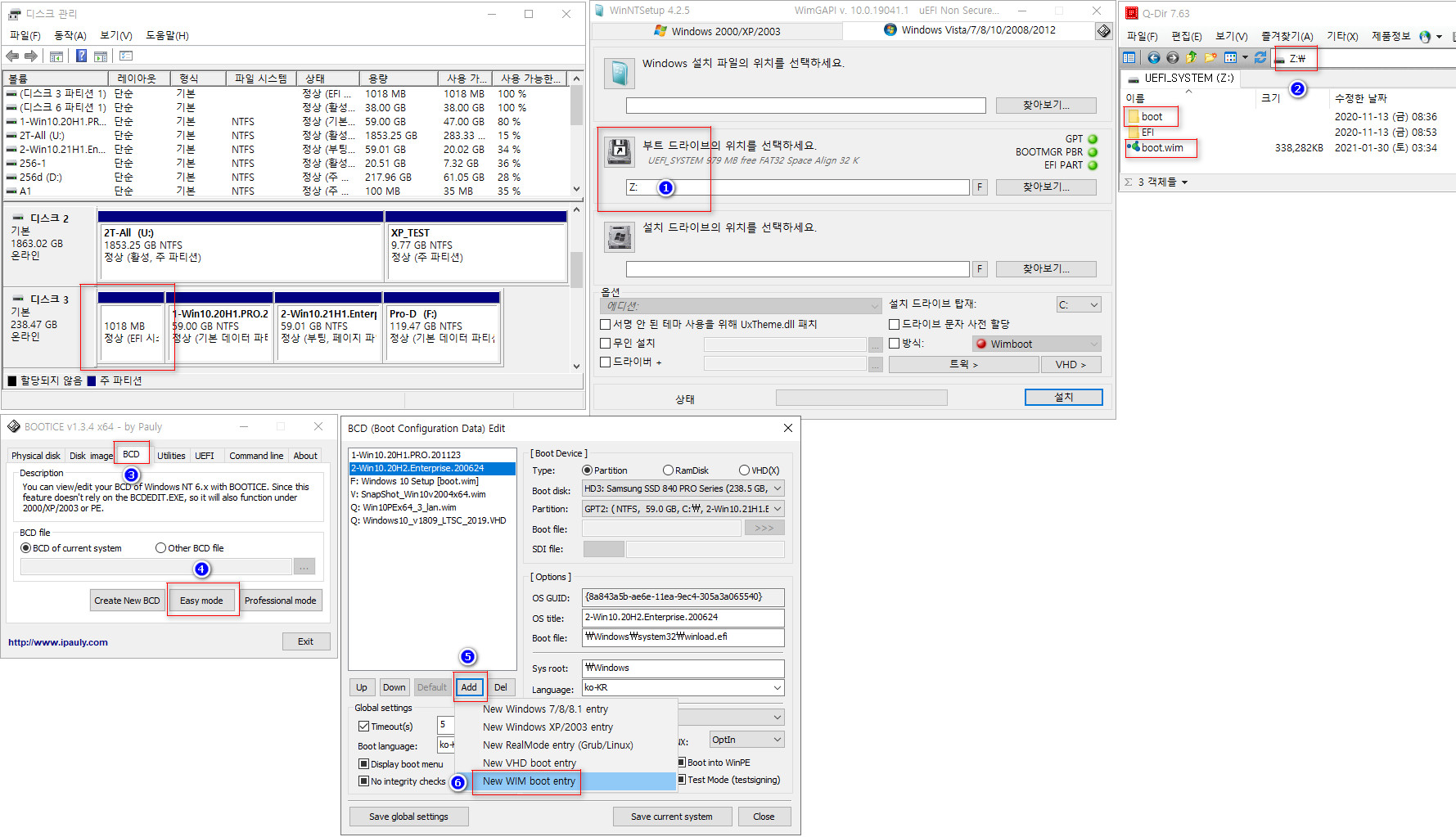Open http://www.ipauly.com link
Screen dimensions: 1456x837
tap(58, 642)
